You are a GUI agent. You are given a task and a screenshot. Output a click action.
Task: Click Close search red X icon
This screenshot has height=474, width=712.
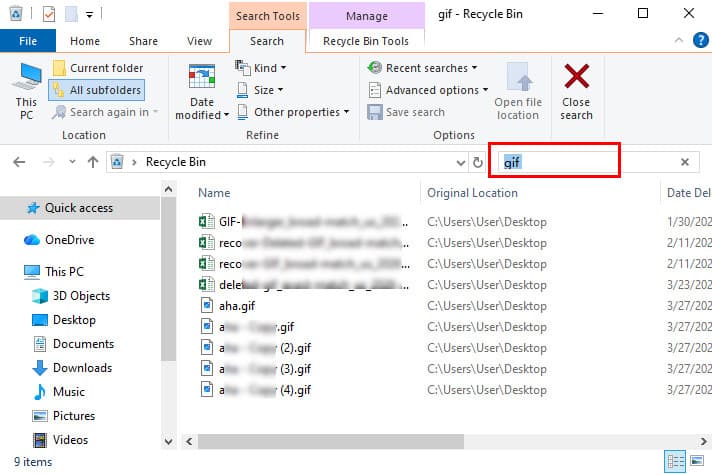point(576,76)
